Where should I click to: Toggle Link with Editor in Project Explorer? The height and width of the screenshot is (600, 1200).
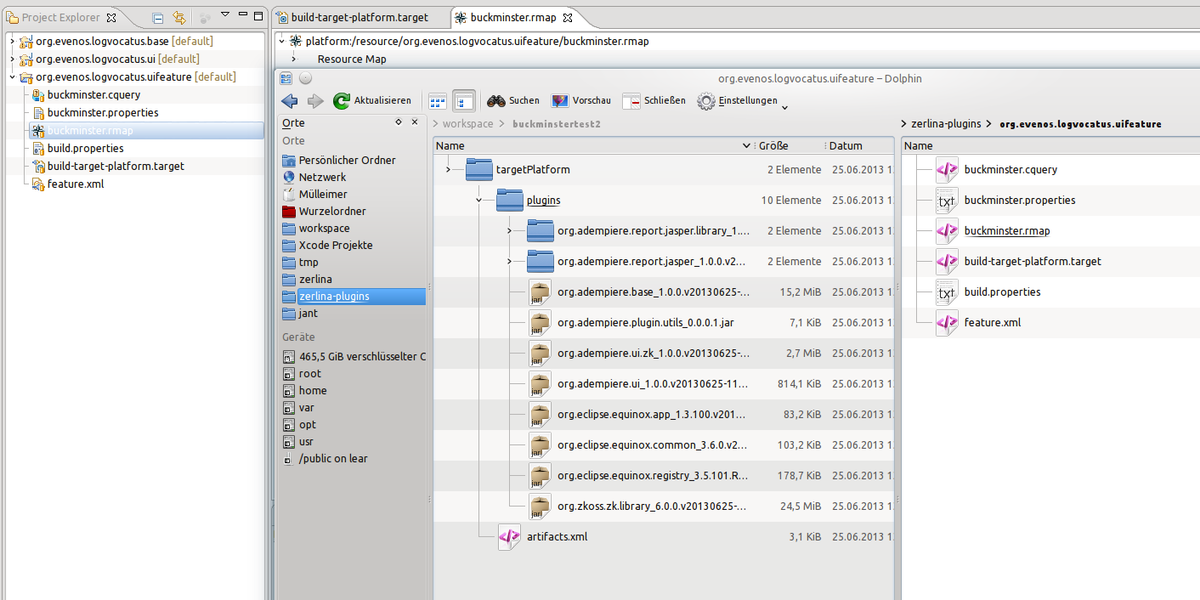pos(179,18)
